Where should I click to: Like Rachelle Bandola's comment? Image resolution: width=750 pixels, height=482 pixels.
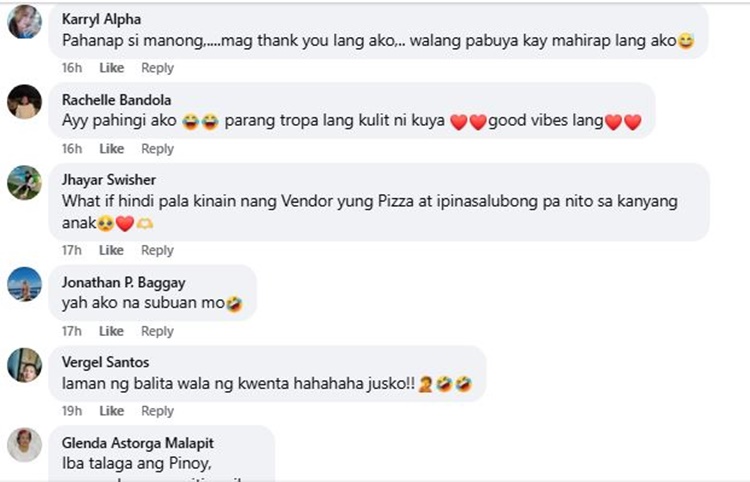[x=111, y=149]
